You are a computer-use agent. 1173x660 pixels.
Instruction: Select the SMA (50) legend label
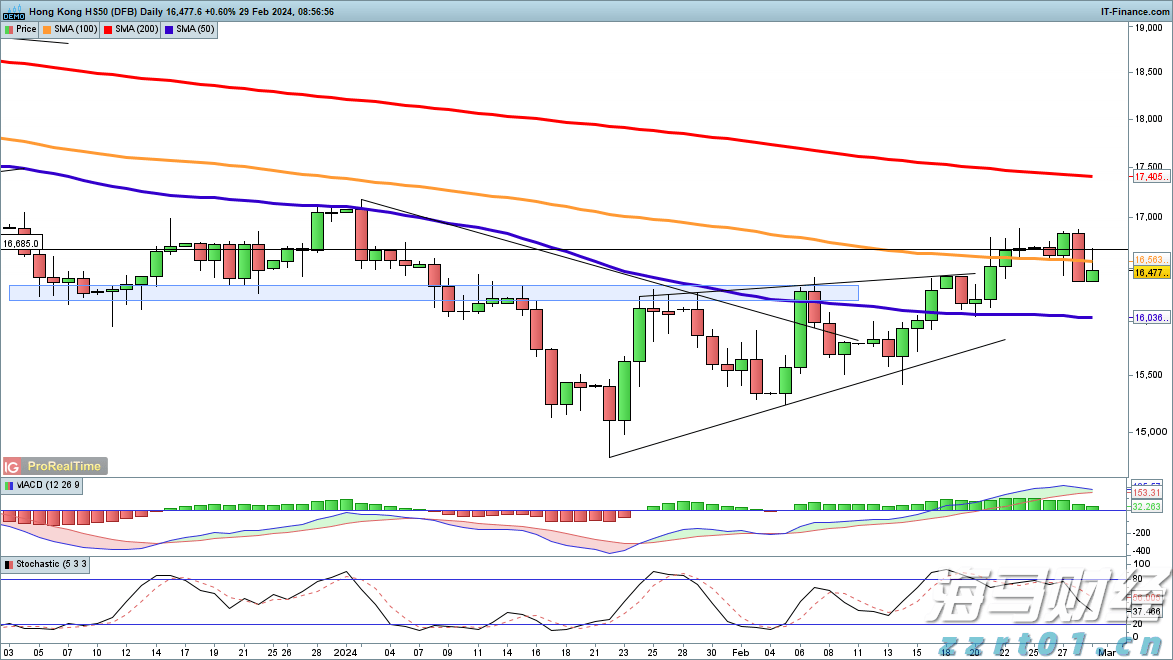point(195,30)
